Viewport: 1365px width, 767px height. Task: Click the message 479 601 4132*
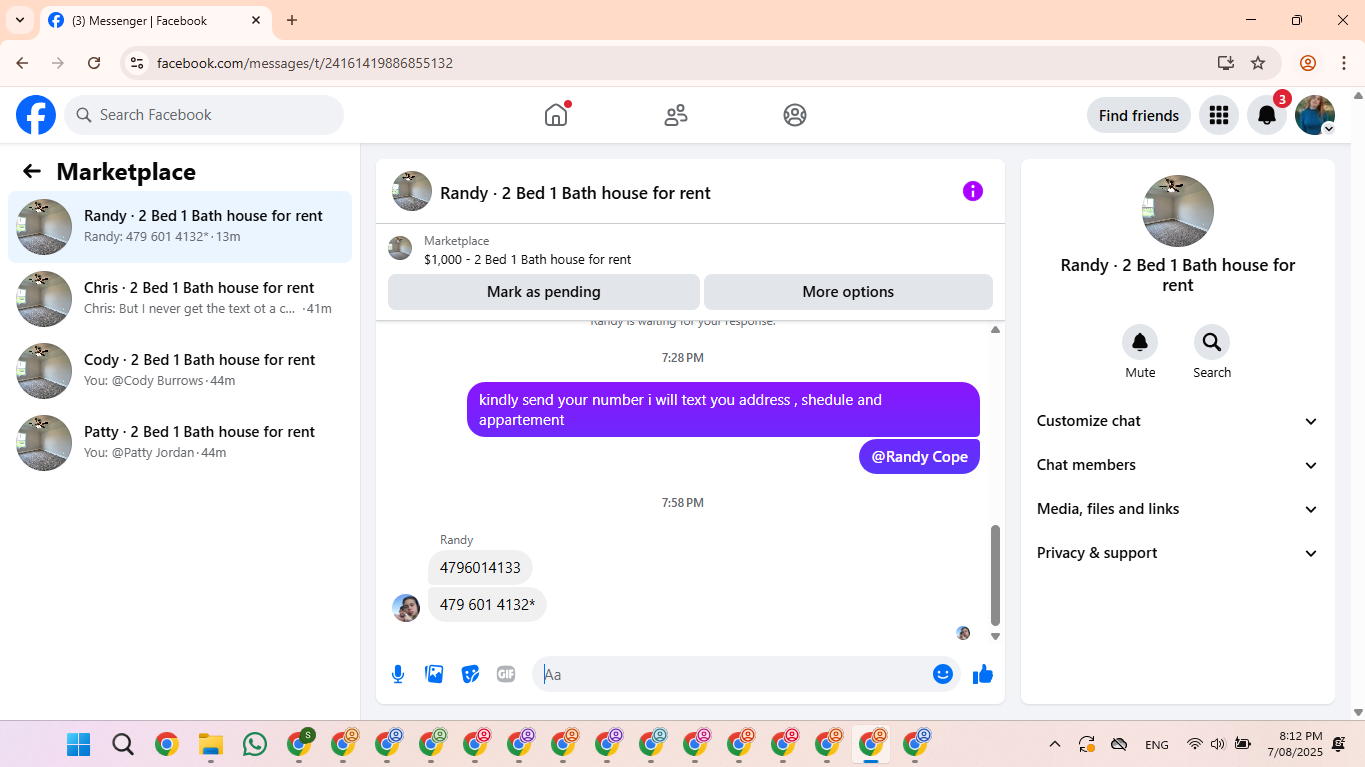pos(487,604)
